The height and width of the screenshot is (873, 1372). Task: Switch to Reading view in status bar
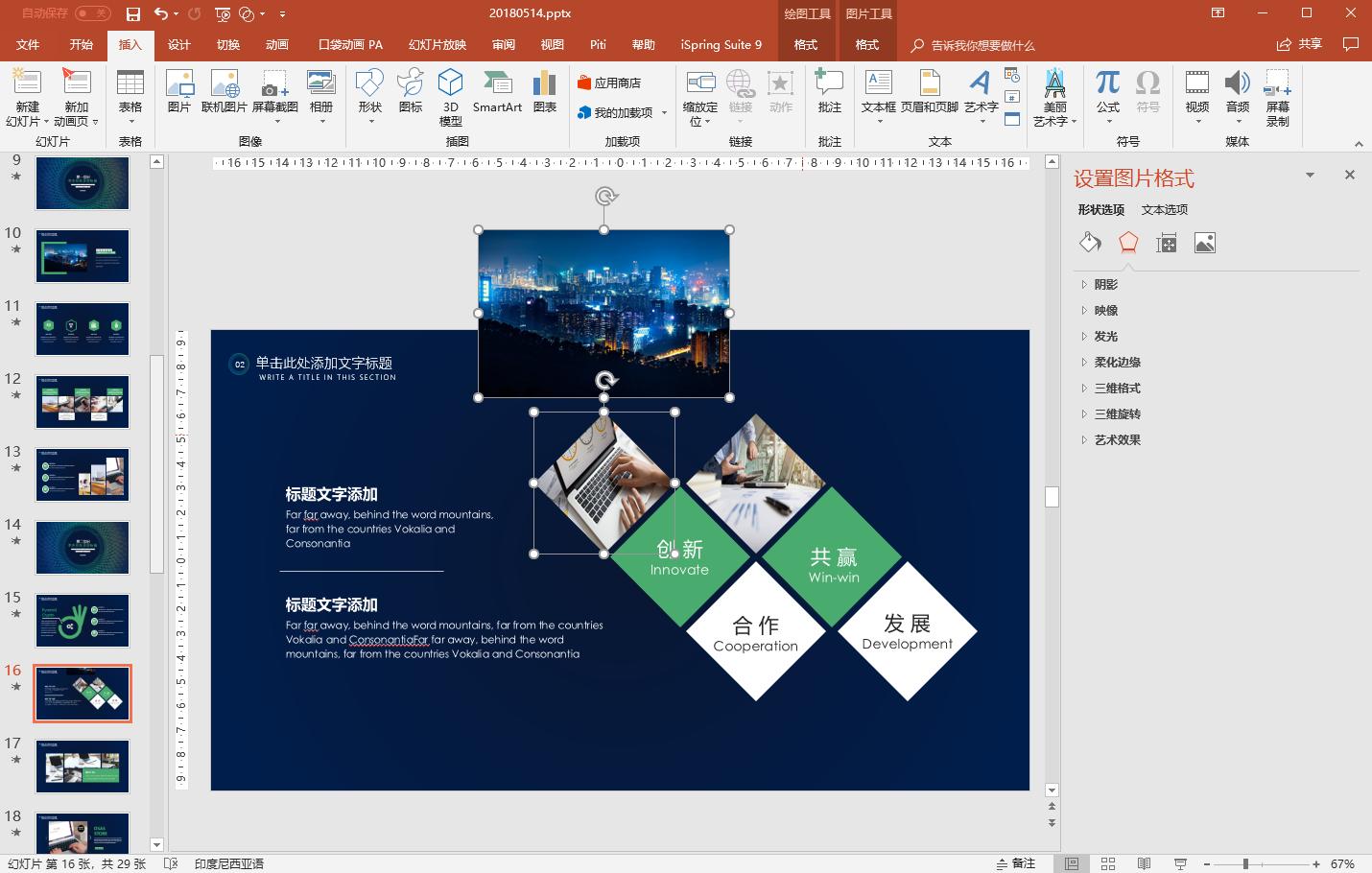pyautogui.click(x=1146, y=862)
